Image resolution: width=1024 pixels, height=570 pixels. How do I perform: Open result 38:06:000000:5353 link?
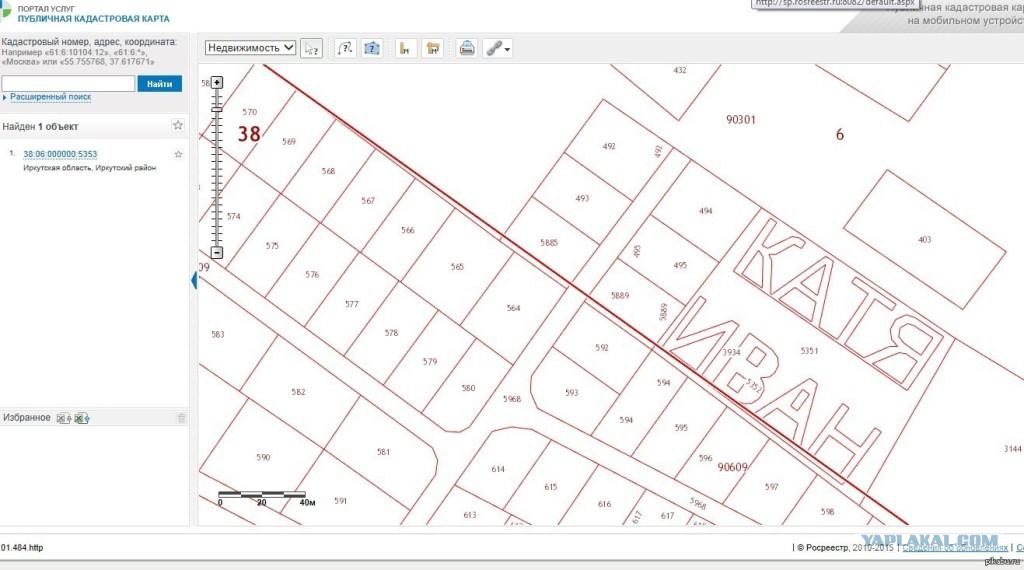click(60, 154)
